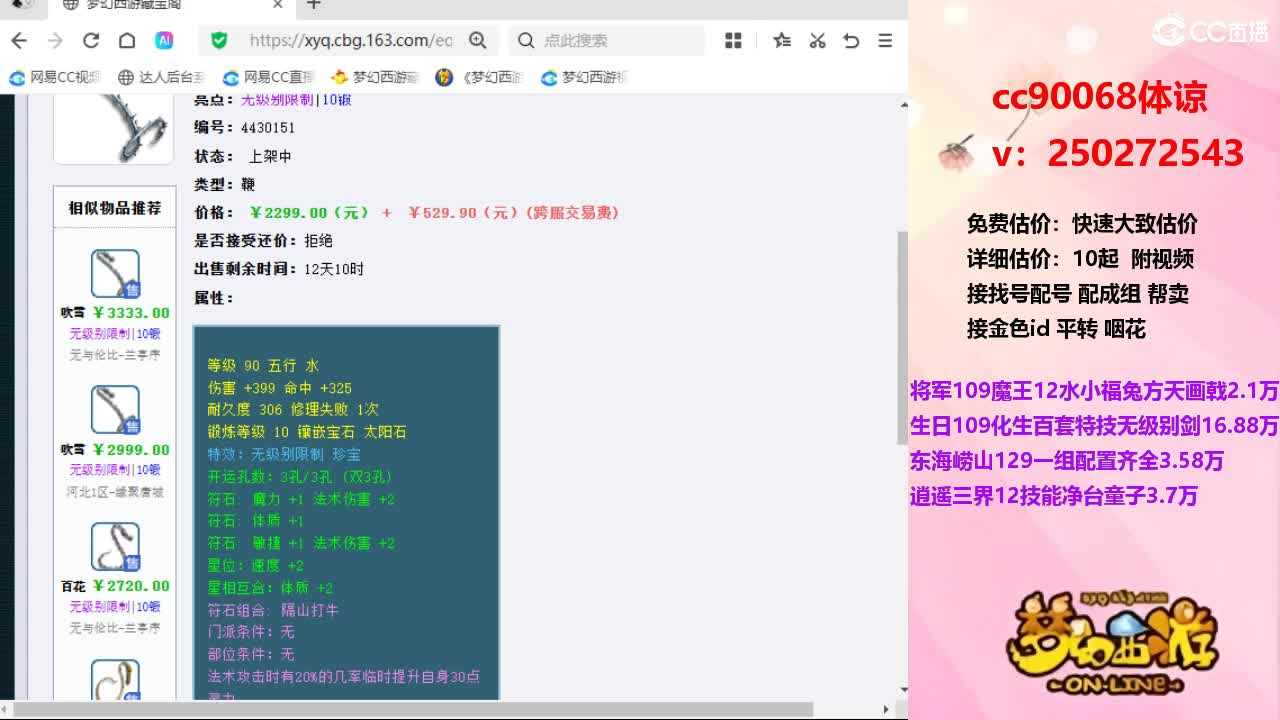This screenshot has height=720, width=1280.
Task: Click the 梦幻西游 ONLINE game logo
Action: (x=1112, y=642)
